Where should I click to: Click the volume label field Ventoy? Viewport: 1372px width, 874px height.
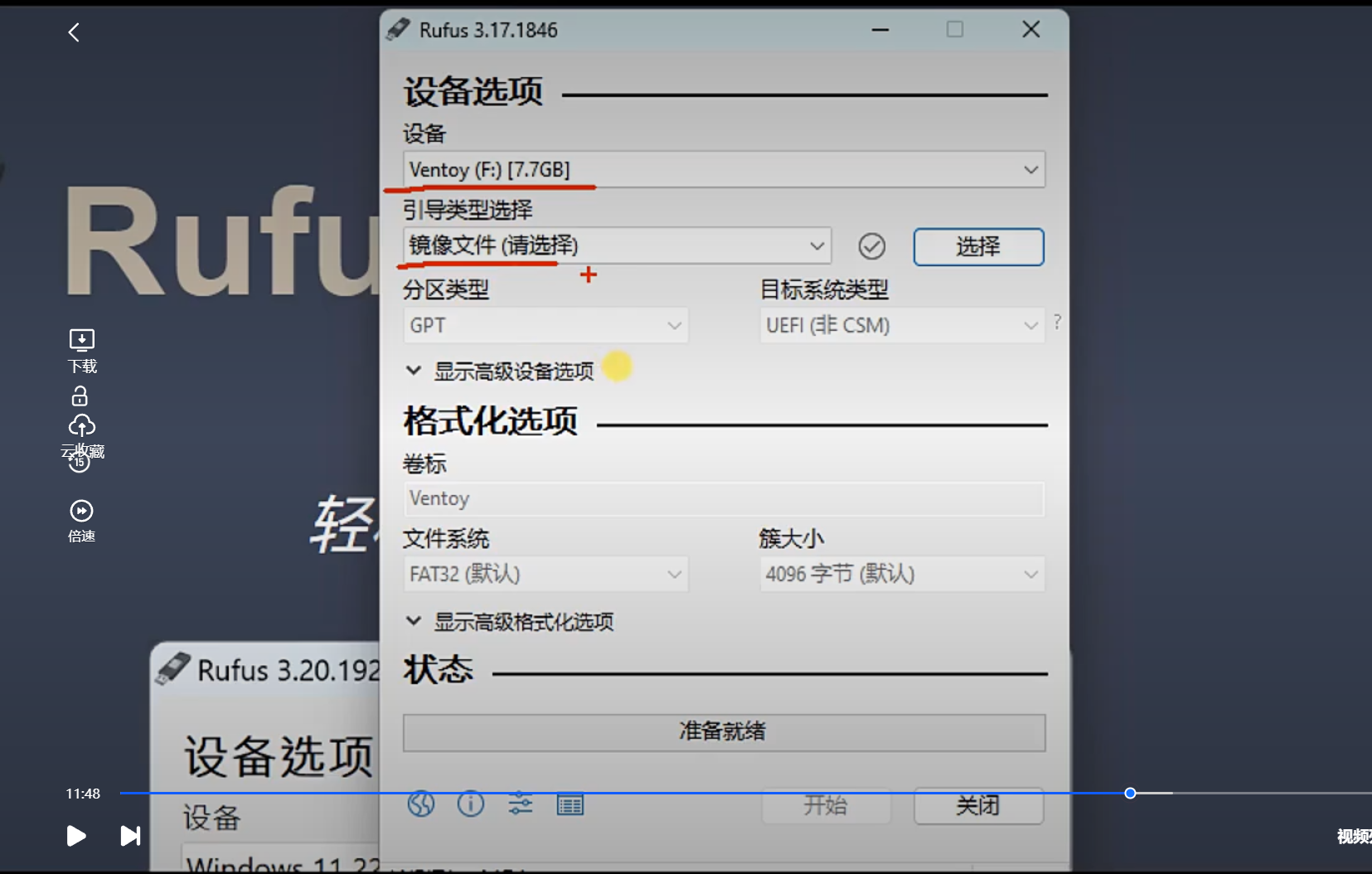pos(724,498)
